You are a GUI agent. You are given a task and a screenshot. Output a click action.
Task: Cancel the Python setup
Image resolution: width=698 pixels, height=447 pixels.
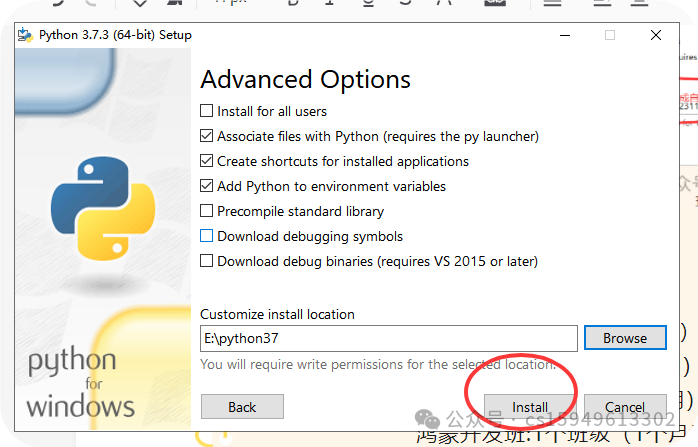[625, 406]
